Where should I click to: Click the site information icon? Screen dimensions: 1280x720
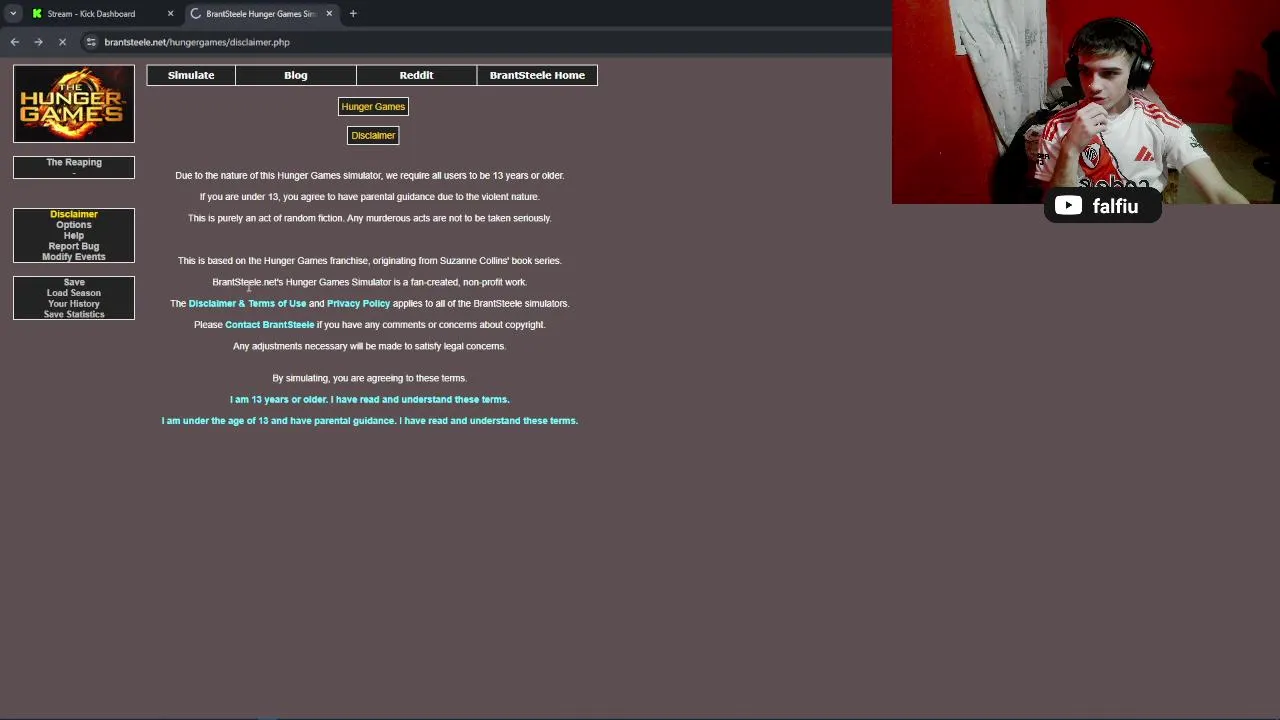click(x=91, y=42)
